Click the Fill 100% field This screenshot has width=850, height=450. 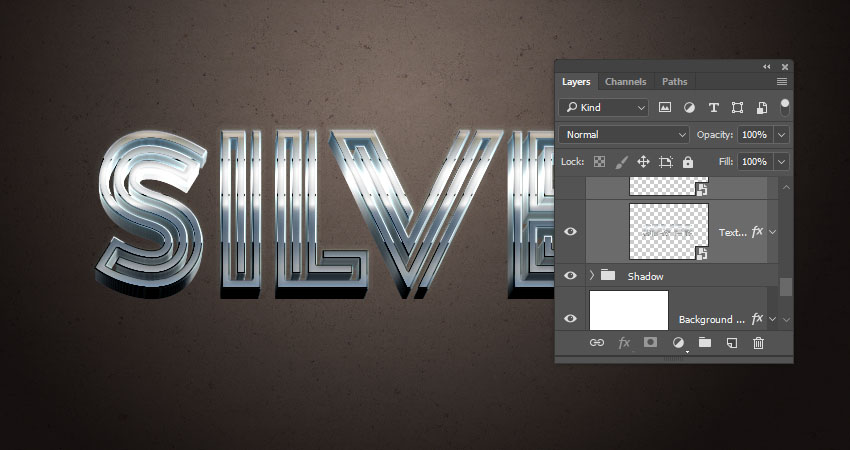[x=755, y=162]
